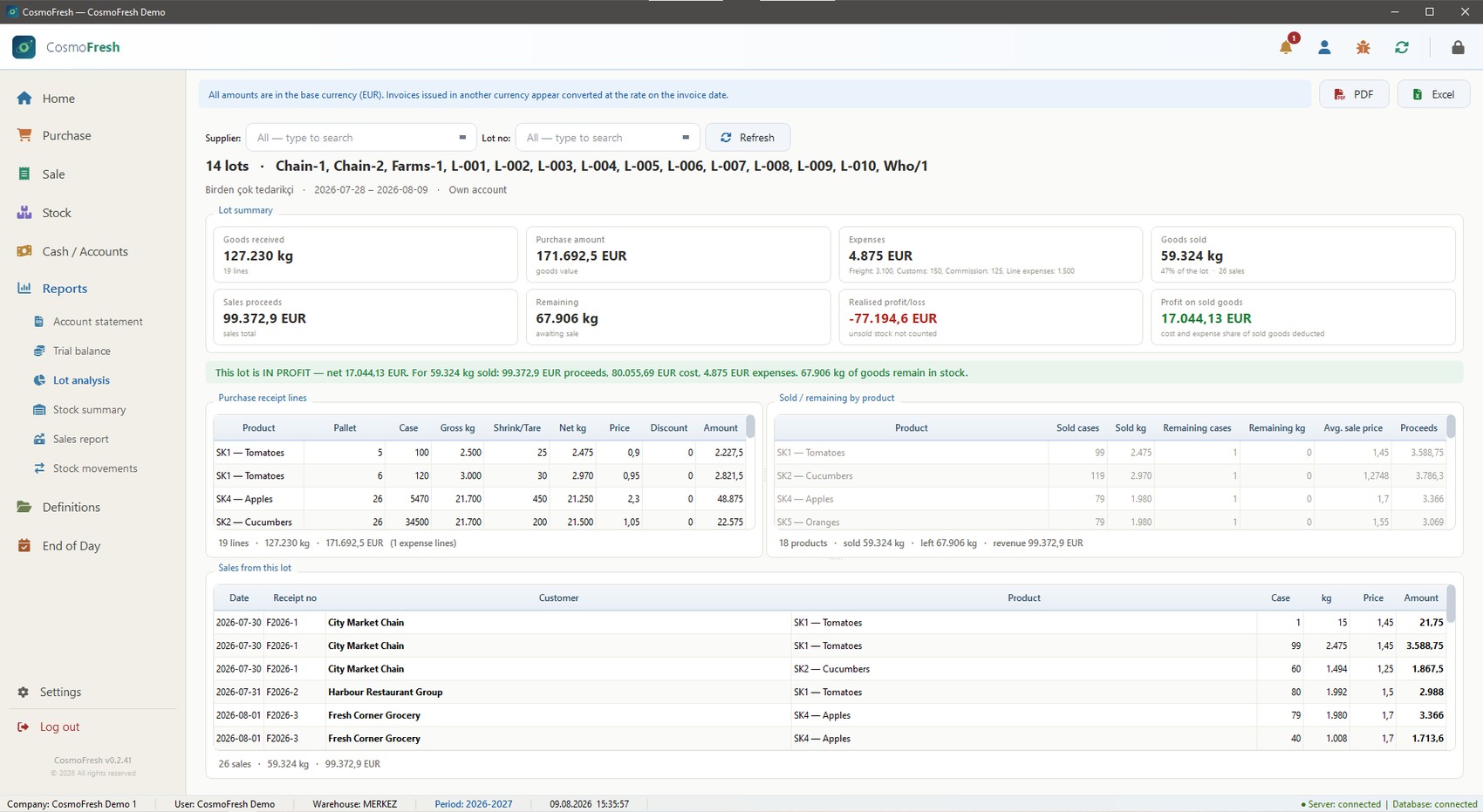Click the Lot analysis pie icon
Image resolution: width=1483 pixels, height=812 pixels.
tap(39, 380)
